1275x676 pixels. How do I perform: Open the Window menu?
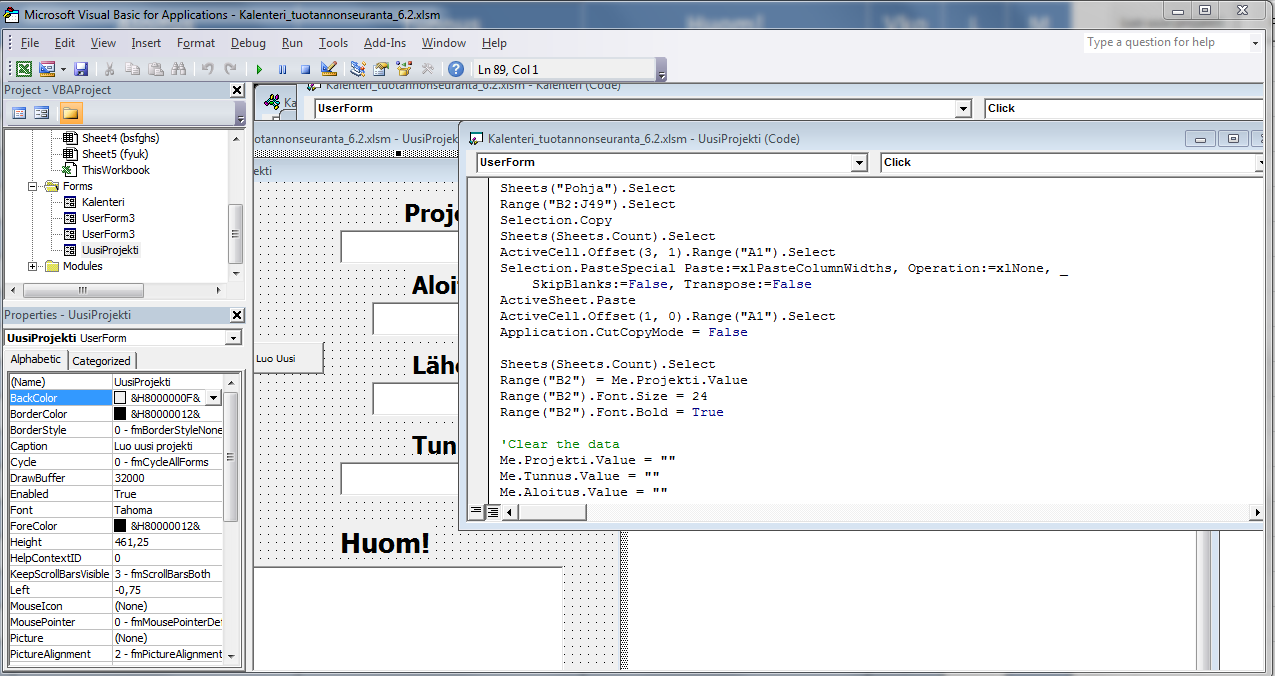click(x=444, y=43)
